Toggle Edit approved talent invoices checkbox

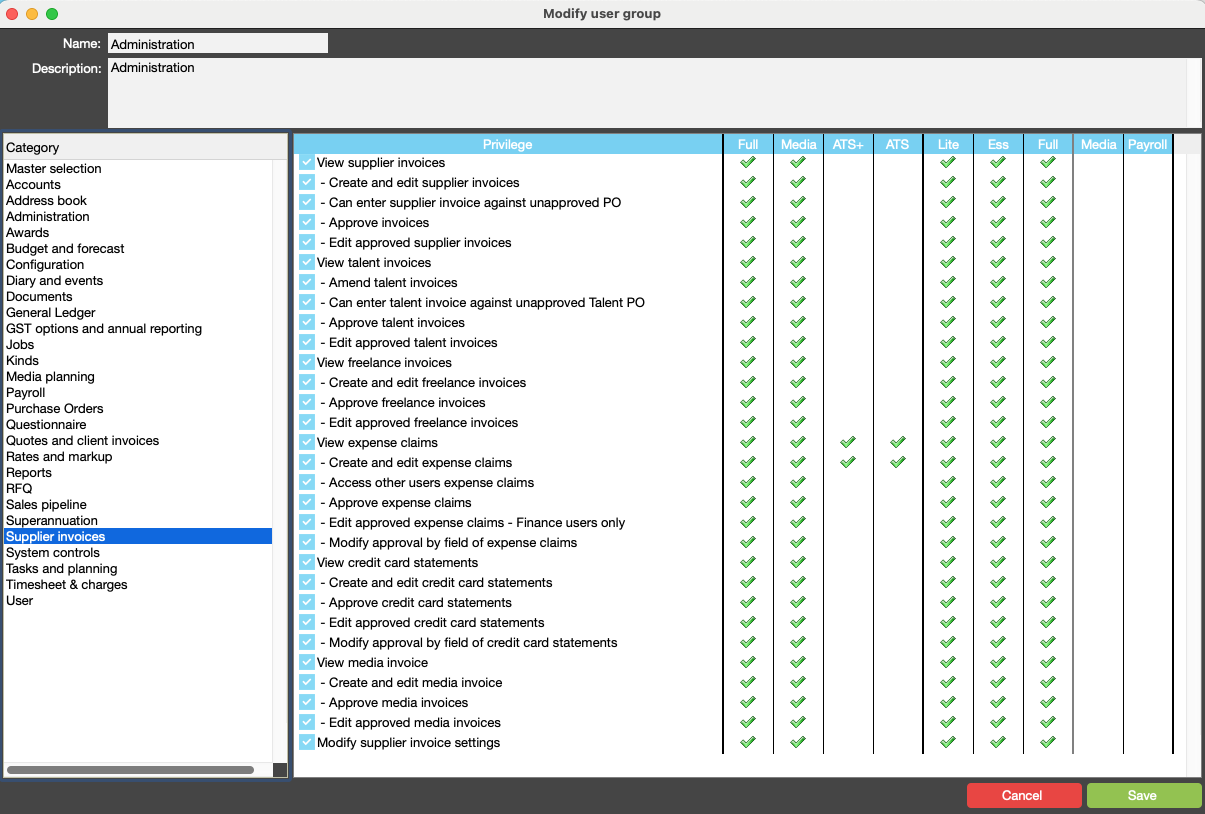(307, 342)
